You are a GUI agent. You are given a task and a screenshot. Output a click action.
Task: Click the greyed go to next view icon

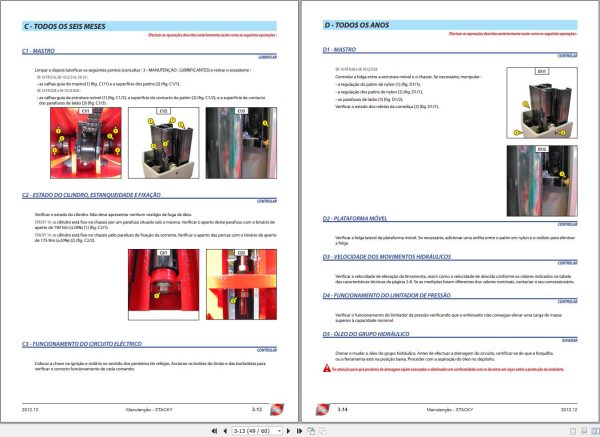(323, 431)
